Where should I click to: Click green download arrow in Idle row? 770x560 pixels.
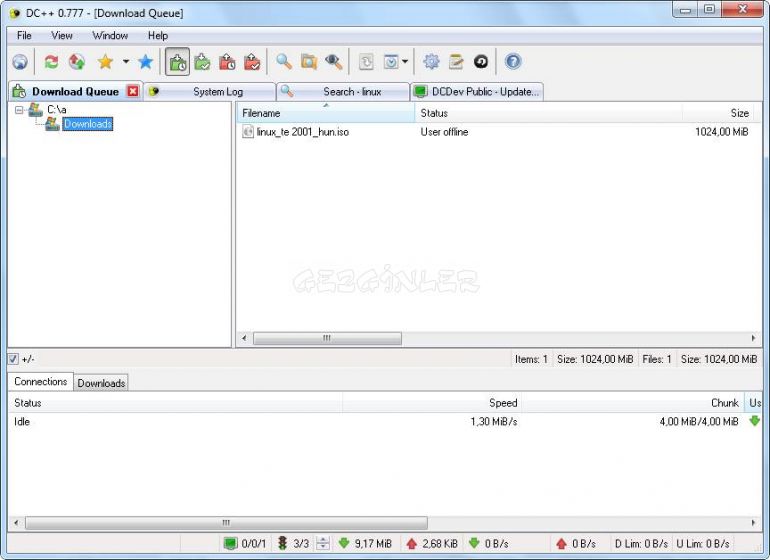pos(754,421)
